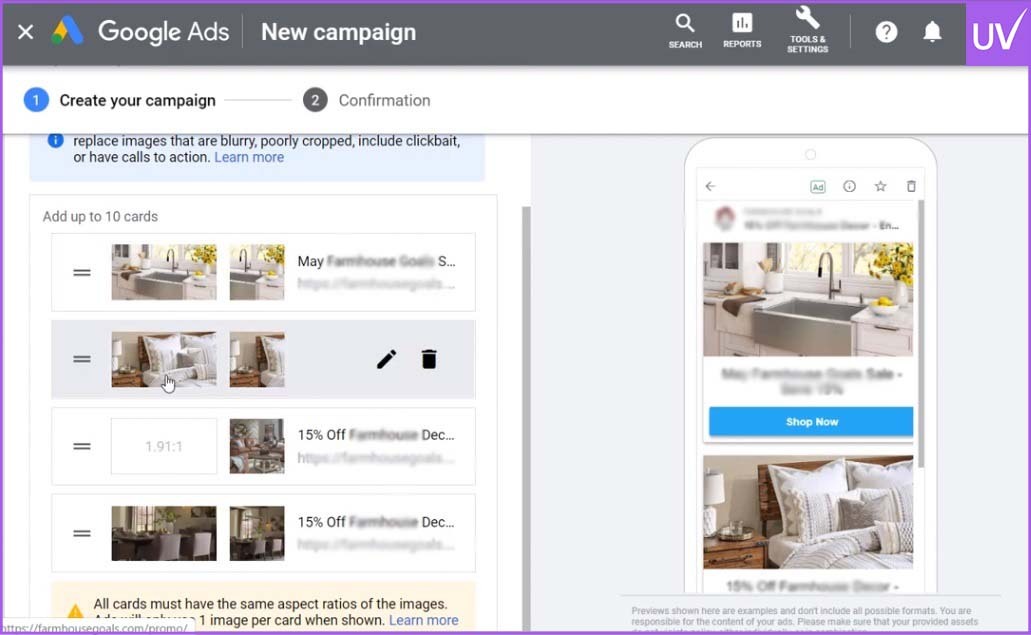The width and height of the screenshot is (1031, 635).
Task: Select the wide dining room thumbnail
Action: [164, 533]
